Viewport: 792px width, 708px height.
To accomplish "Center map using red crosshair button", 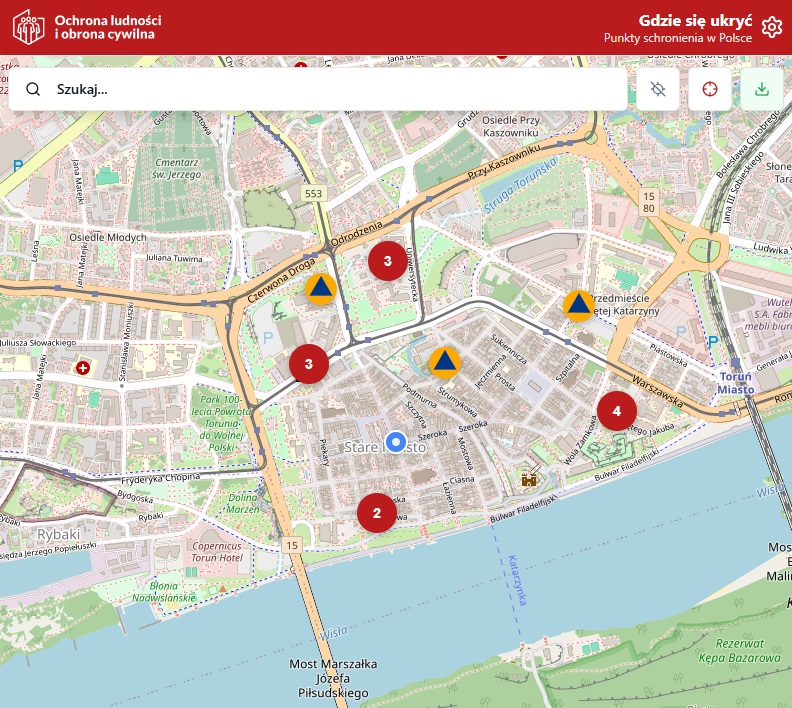I will point(709,89).
